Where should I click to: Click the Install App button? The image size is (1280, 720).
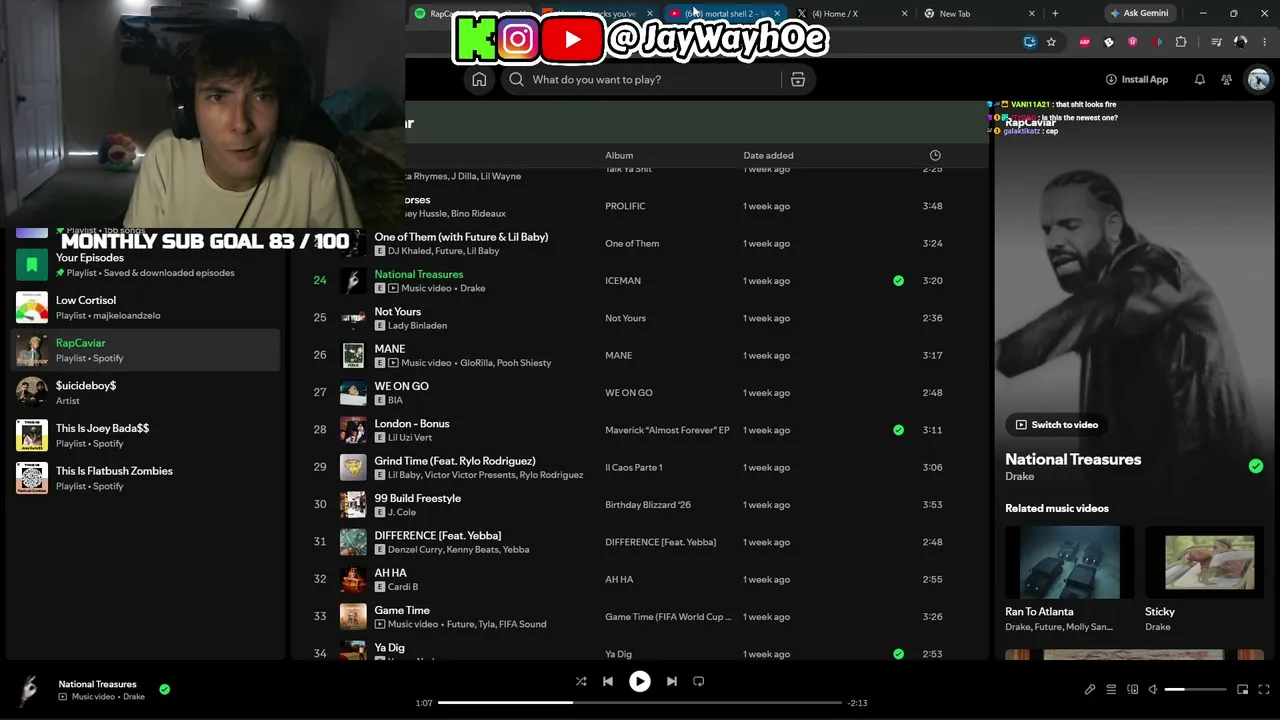(x=1137, y=80)
